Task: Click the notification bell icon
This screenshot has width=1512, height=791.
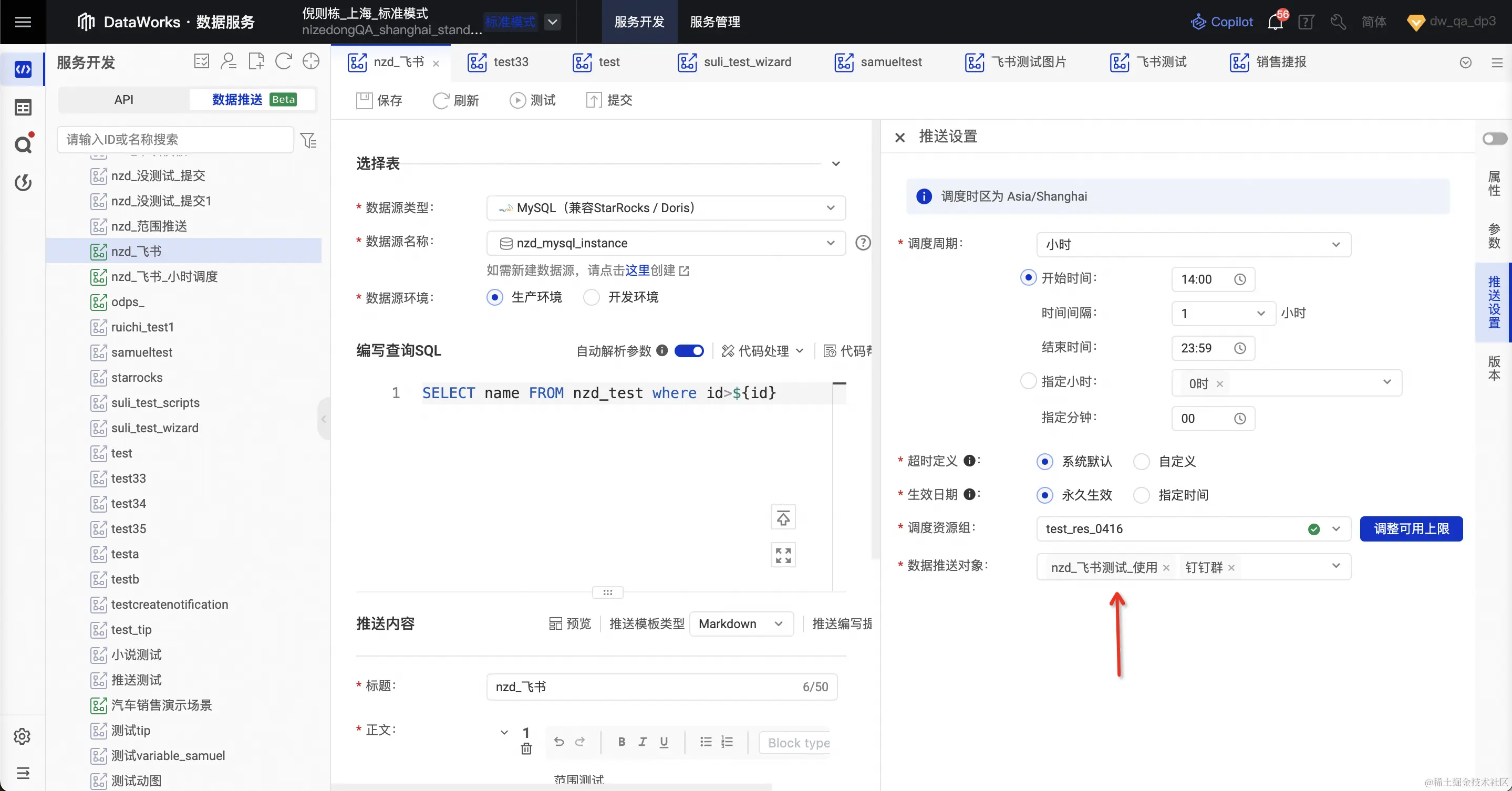Action: [1275, 22]
